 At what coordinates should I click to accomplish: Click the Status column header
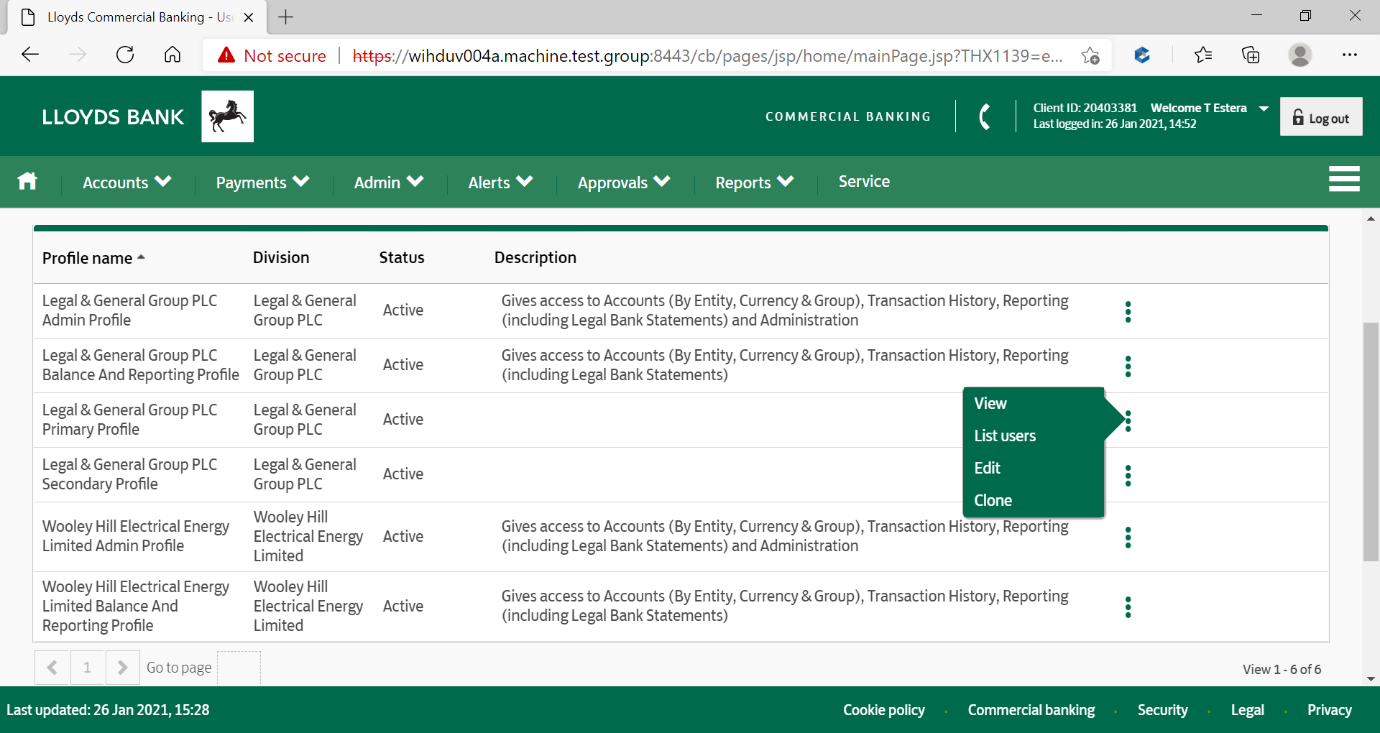[x=402, y=257]
